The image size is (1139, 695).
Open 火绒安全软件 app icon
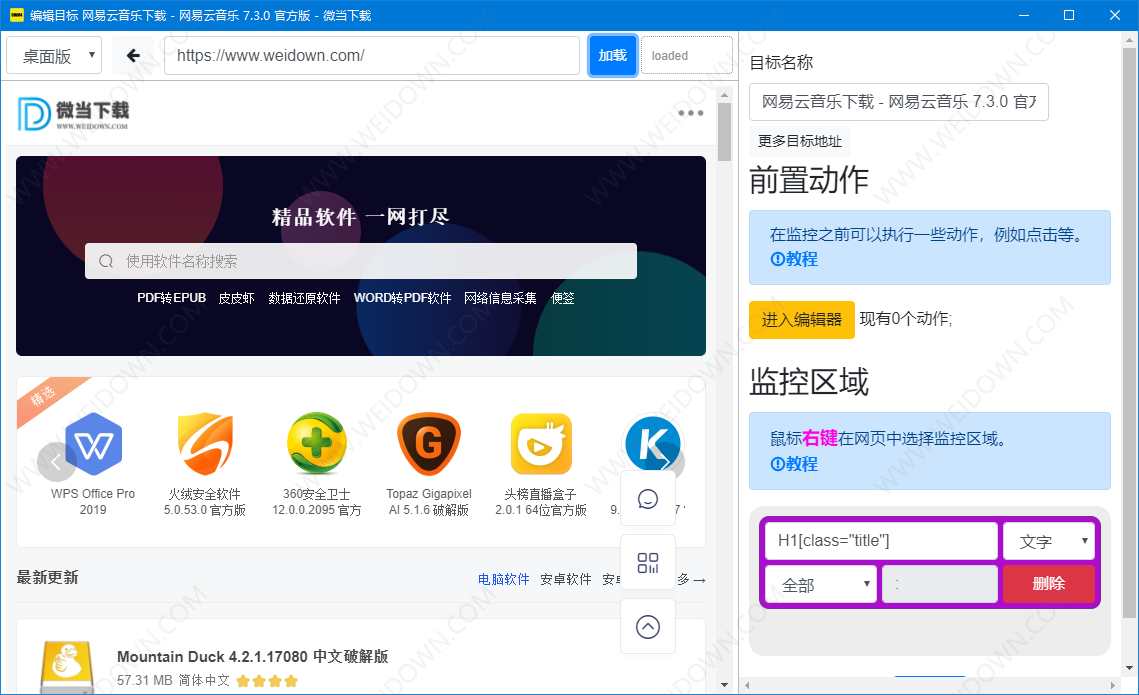point(205,443)
